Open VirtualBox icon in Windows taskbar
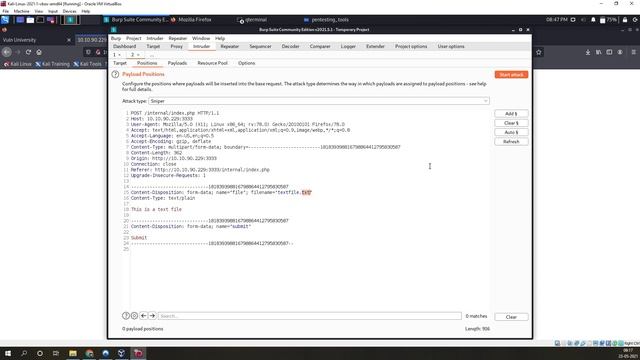The image size is (640, 360). point(121,353)
